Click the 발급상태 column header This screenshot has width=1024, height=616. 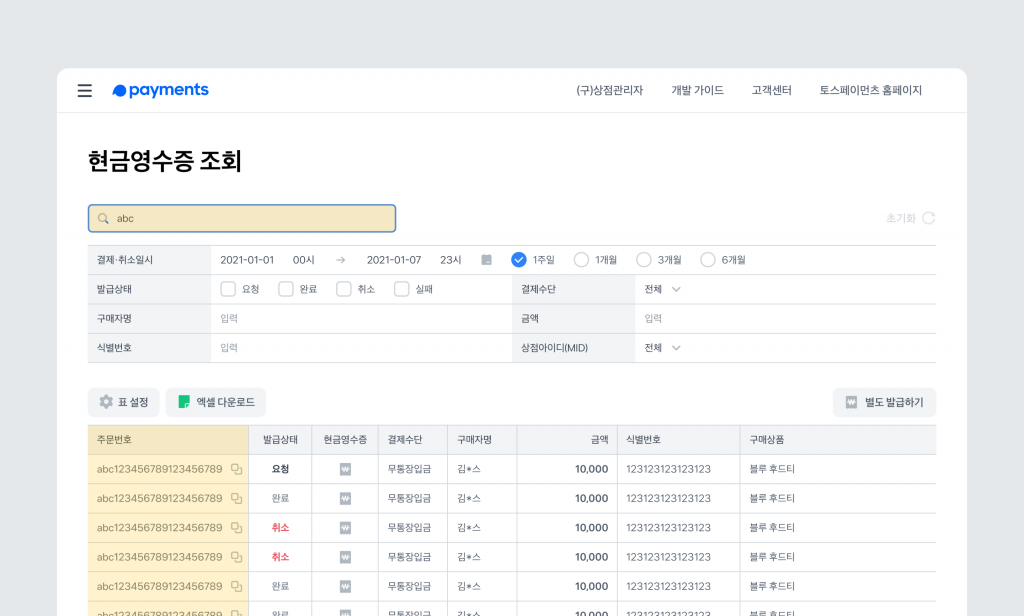(280, 440)
